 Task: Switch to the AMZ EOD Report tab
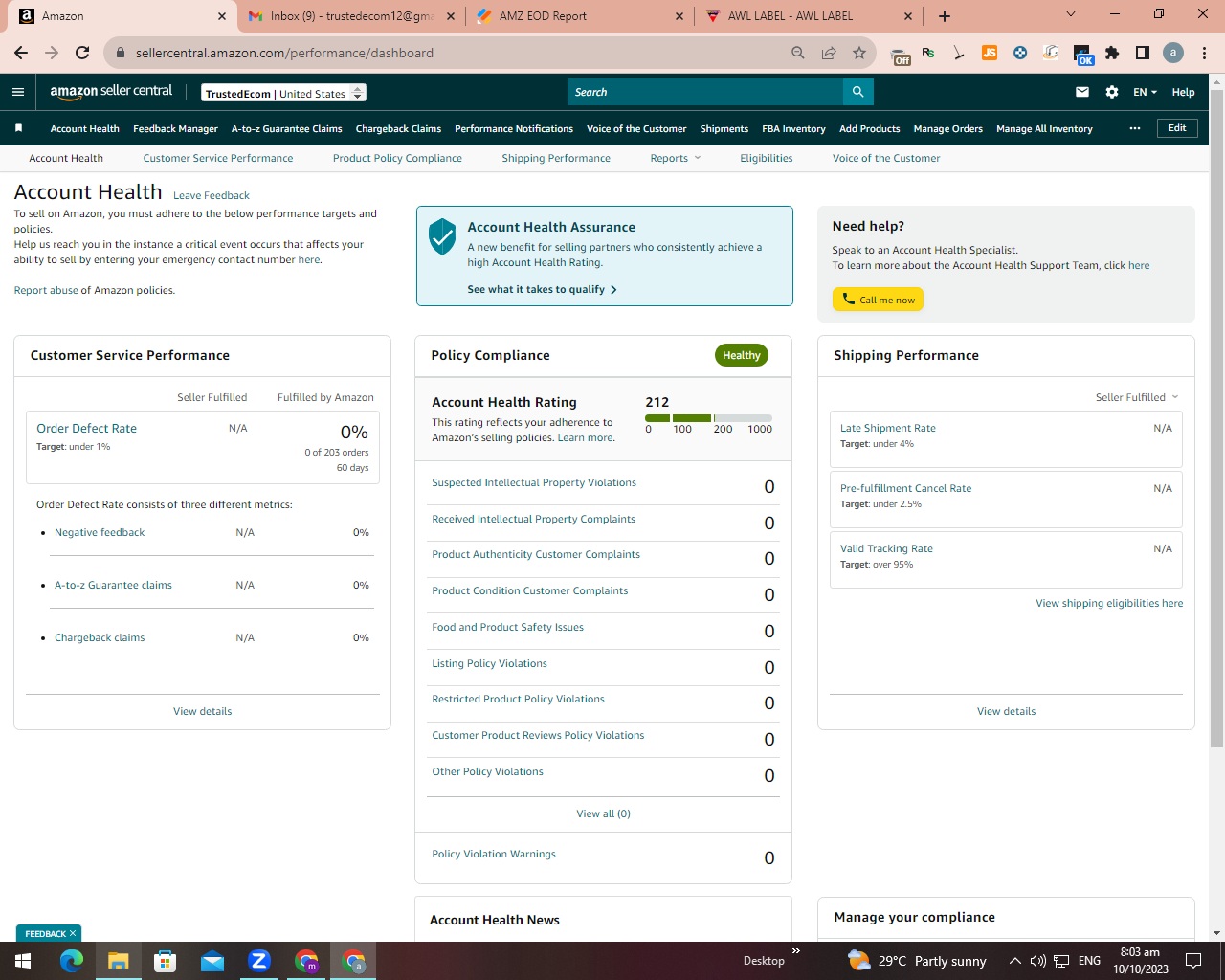581,15
